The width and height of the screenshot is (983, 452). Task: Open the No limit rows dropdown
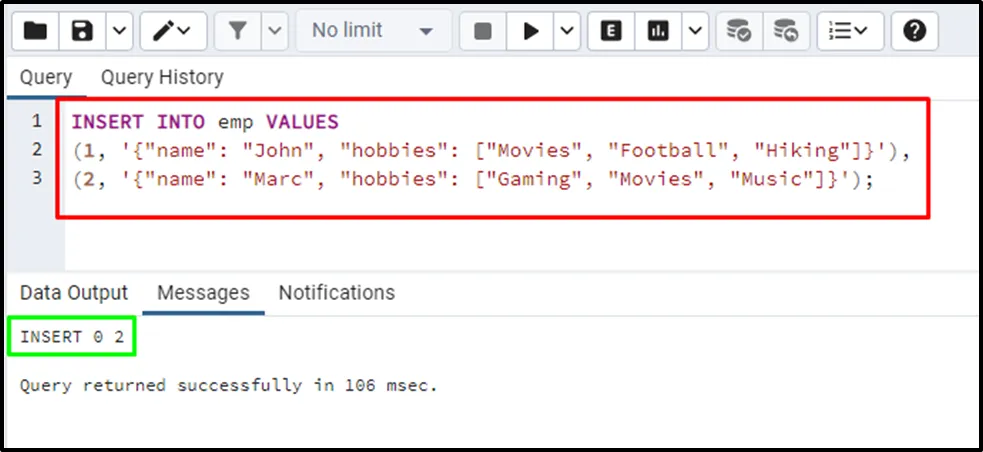pos(372,31)
